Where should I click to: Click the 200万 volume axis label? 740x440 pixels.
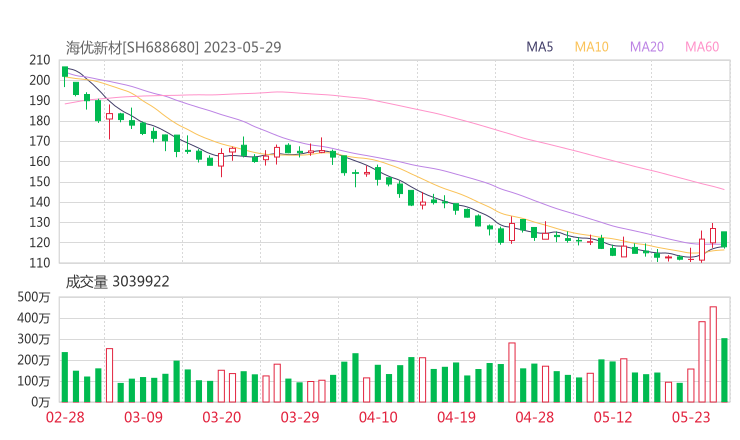[34, 360]
